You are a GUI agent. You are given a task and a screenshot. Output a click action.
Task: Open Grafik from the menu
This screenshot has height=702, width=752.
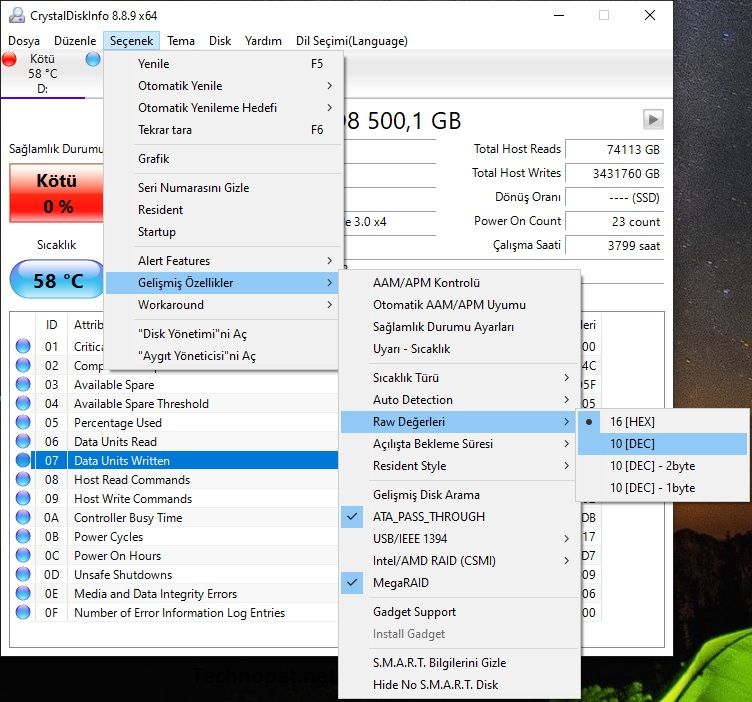[x=222, y=159]
